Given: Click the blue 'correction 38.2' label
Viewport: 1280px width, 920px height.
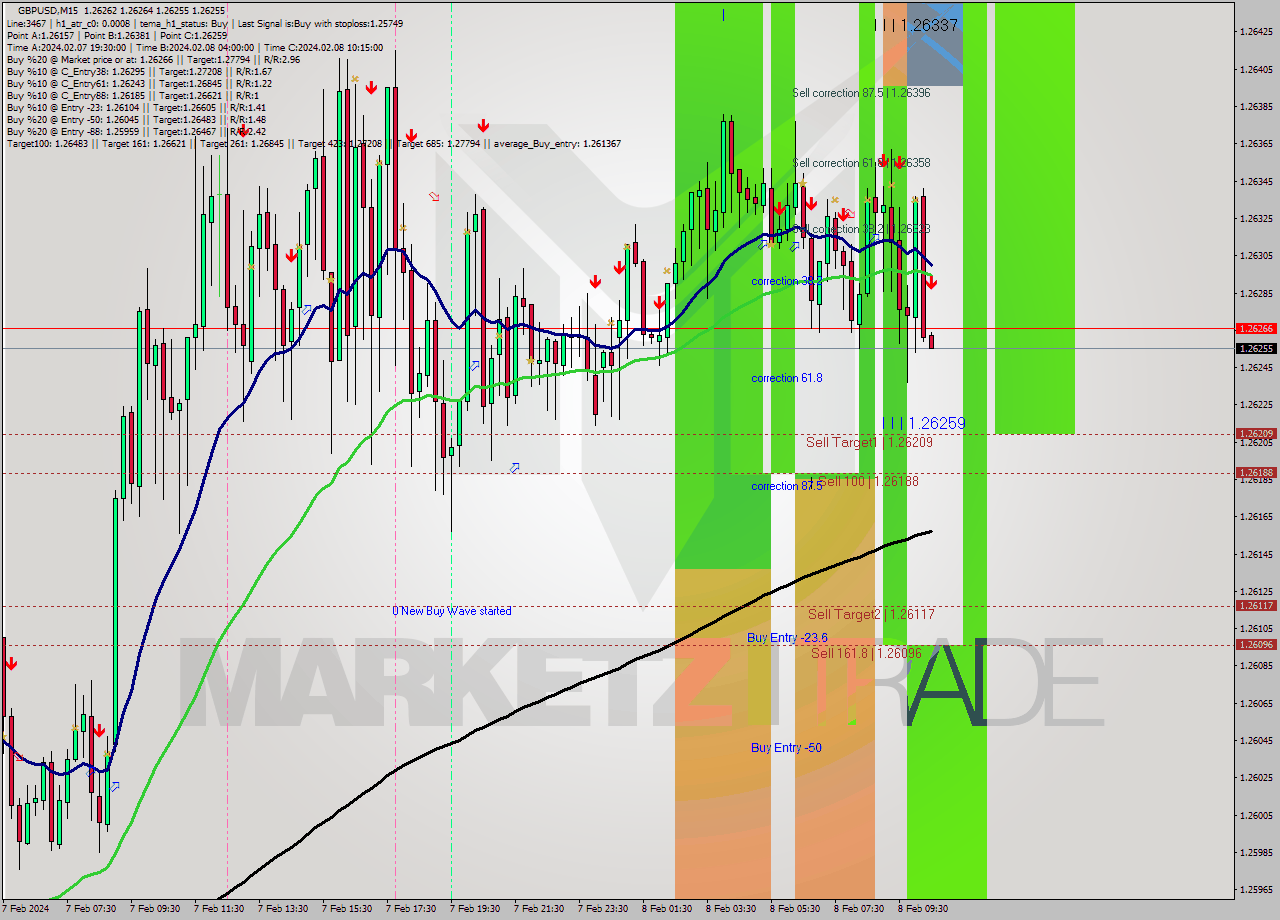Looking at the screenshot, I should pos(787,281).
